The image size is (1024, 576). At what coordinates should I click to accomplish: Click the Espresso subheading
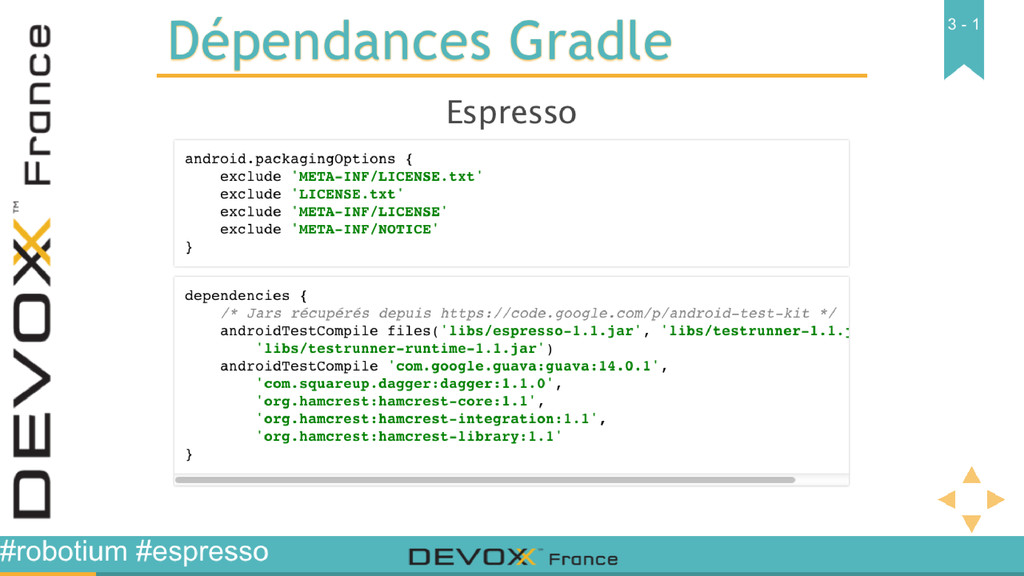511,112
